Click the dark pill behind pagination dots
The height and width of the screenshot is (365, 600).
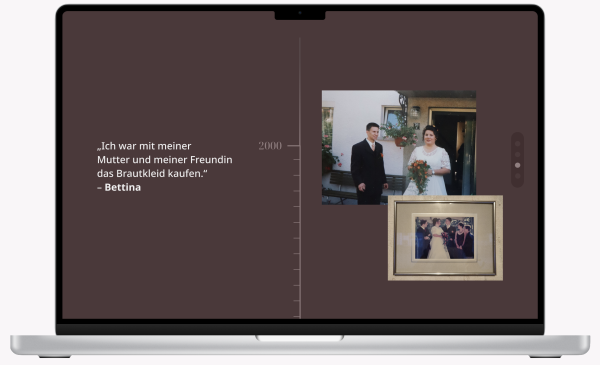tap(517, 160)
